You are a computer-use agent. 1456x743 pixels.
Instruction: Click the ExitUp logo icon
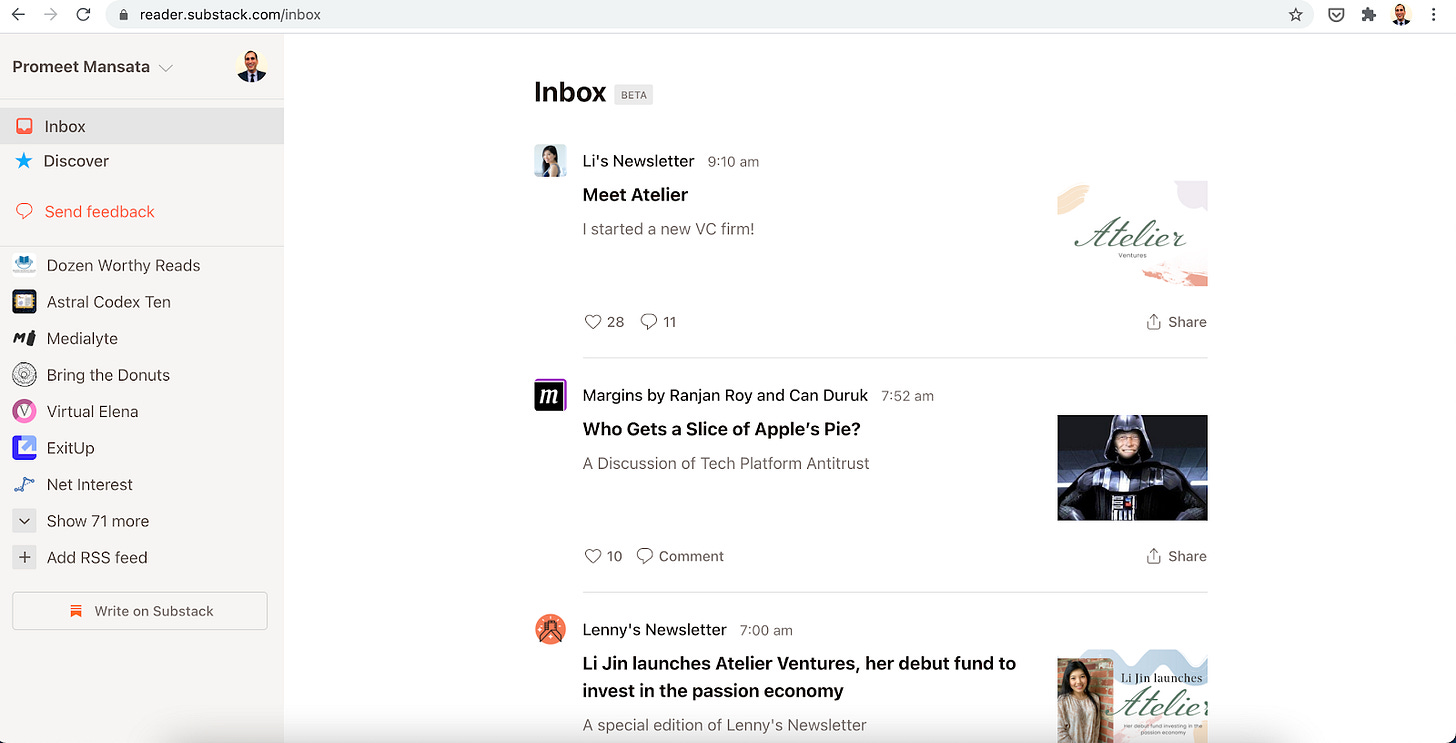(24, 448)
